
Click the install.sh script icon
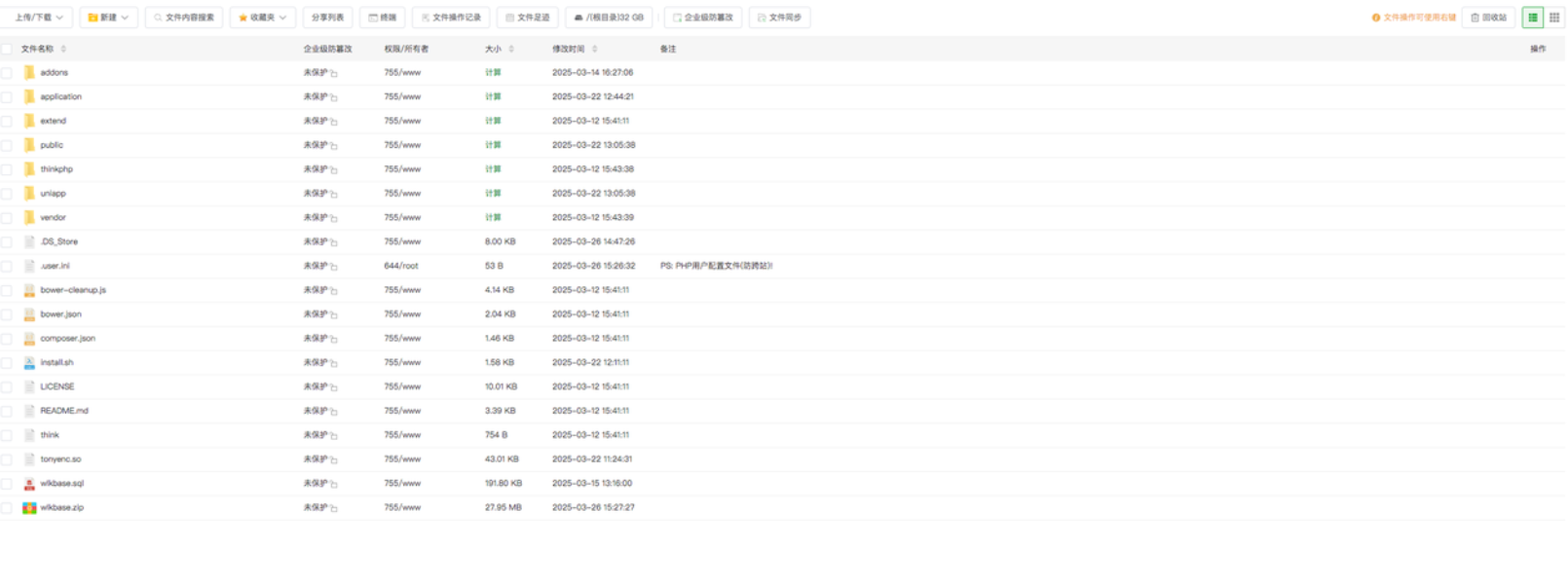(29, 363)
